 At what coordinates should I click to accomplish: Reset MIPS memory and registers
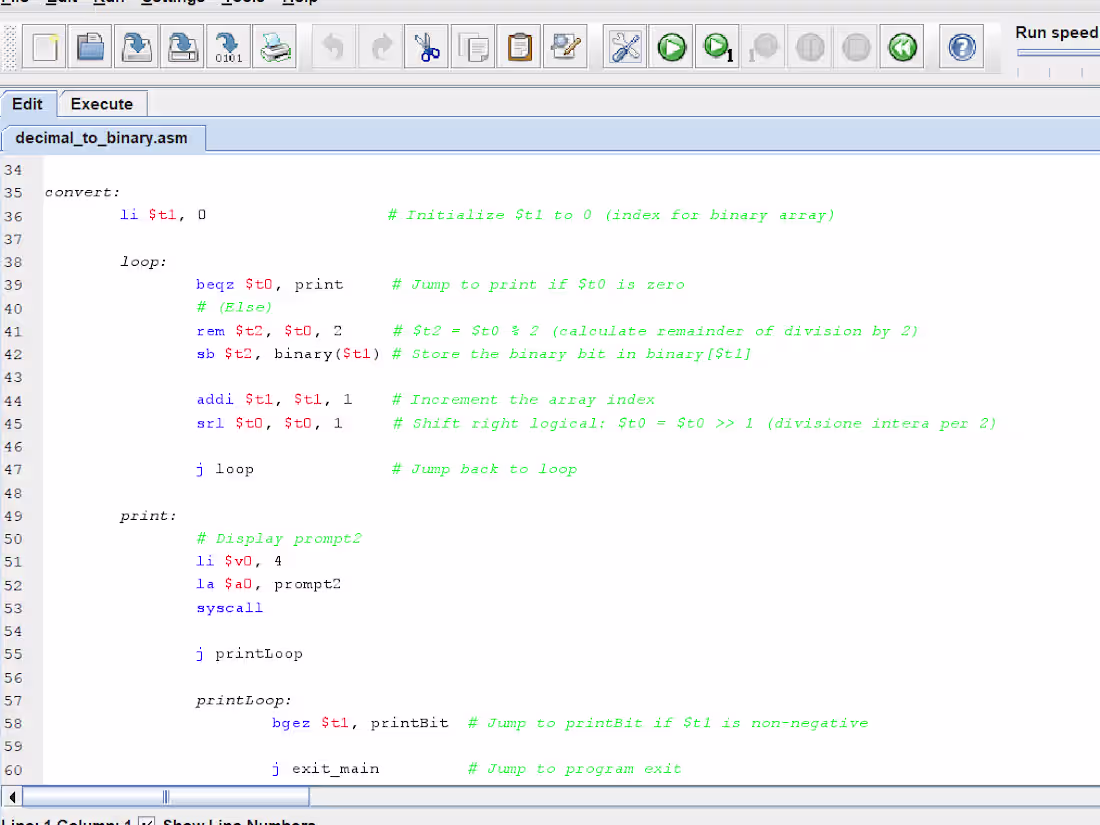(902, 47)
